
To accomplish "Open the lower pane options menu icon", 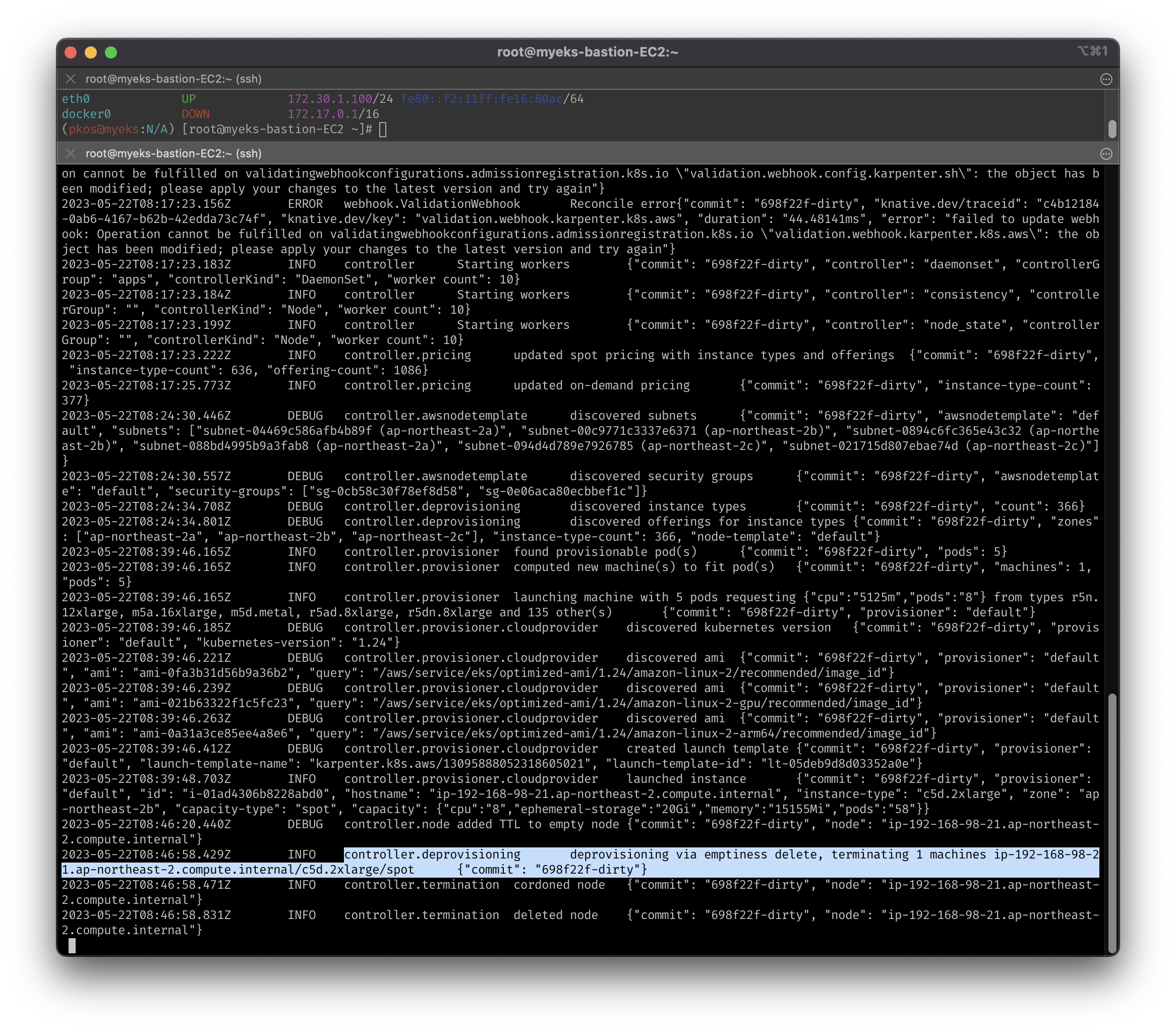I will click(x=1106, y=154).
